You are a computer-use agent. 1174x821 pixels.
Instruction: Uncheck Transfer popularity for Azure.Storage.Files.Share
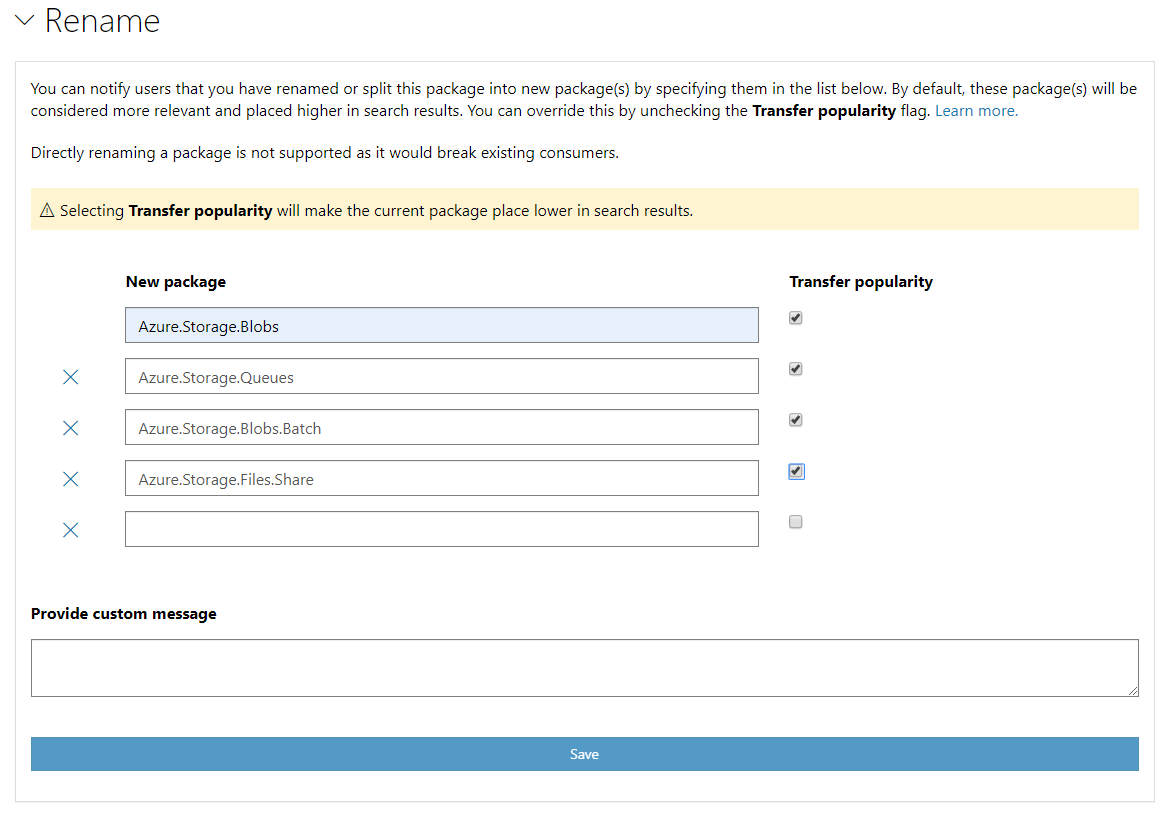click(796, 471)
